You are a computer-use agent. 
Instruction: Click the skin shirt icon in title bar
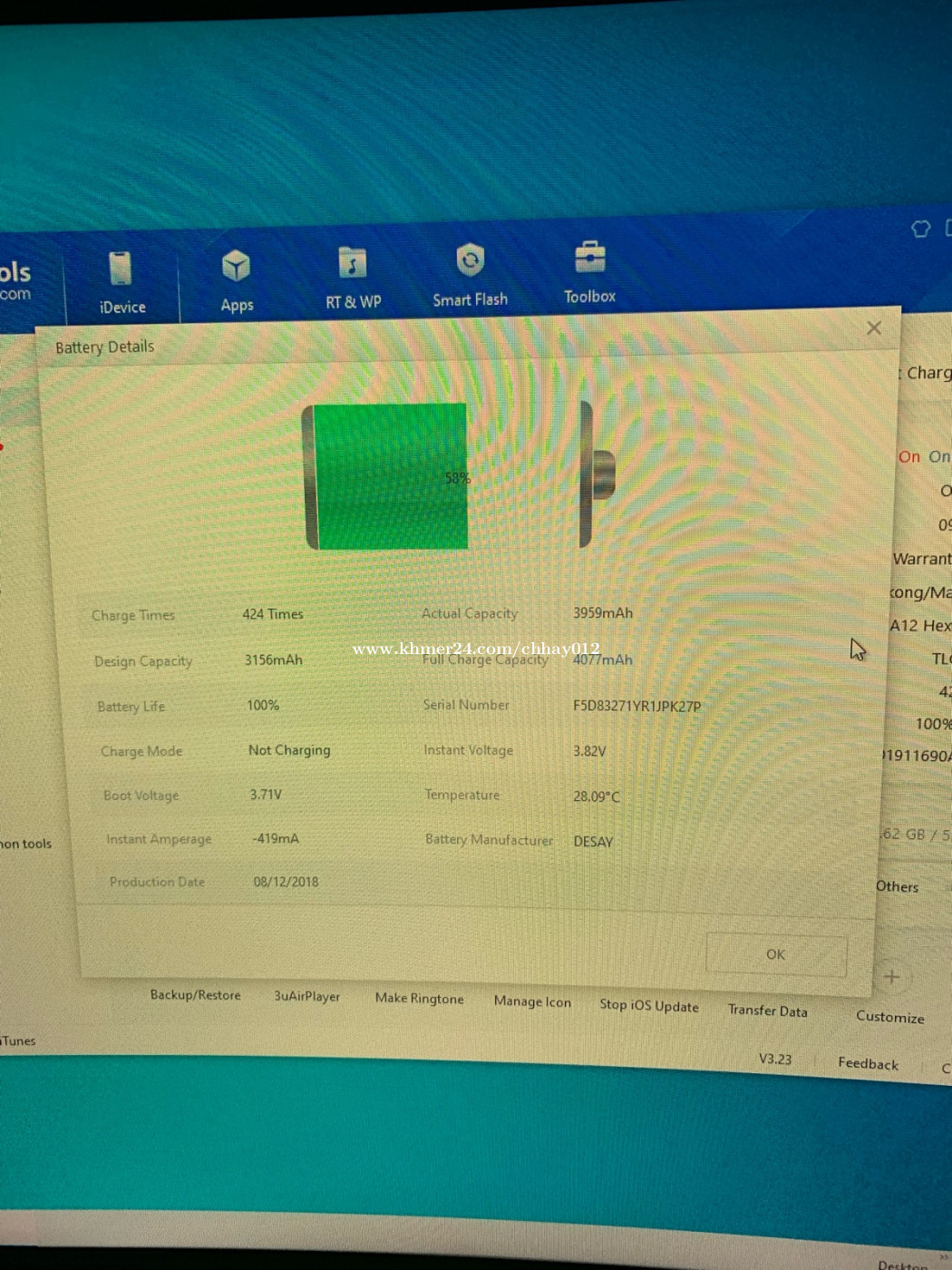(x=920, y=229)
